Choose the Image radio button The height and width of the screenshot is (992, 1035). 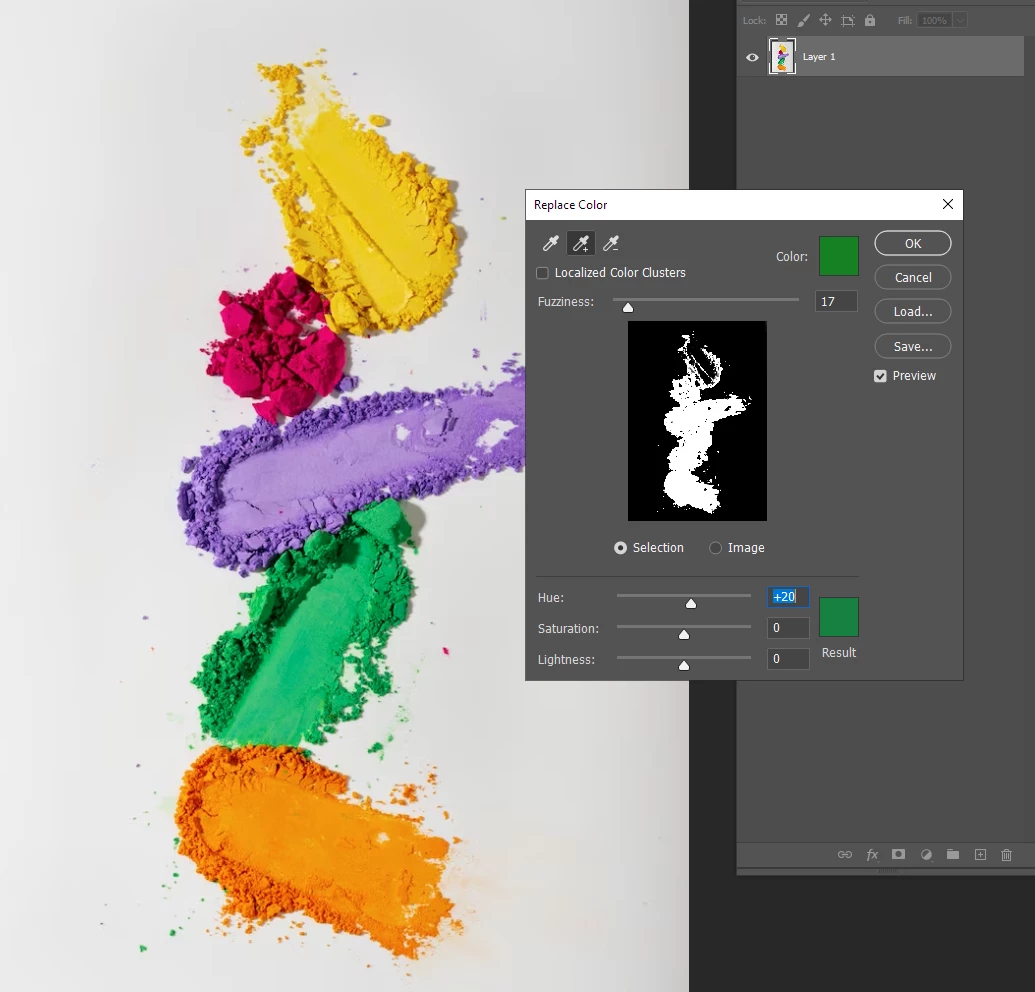click(x=715, y=548)
